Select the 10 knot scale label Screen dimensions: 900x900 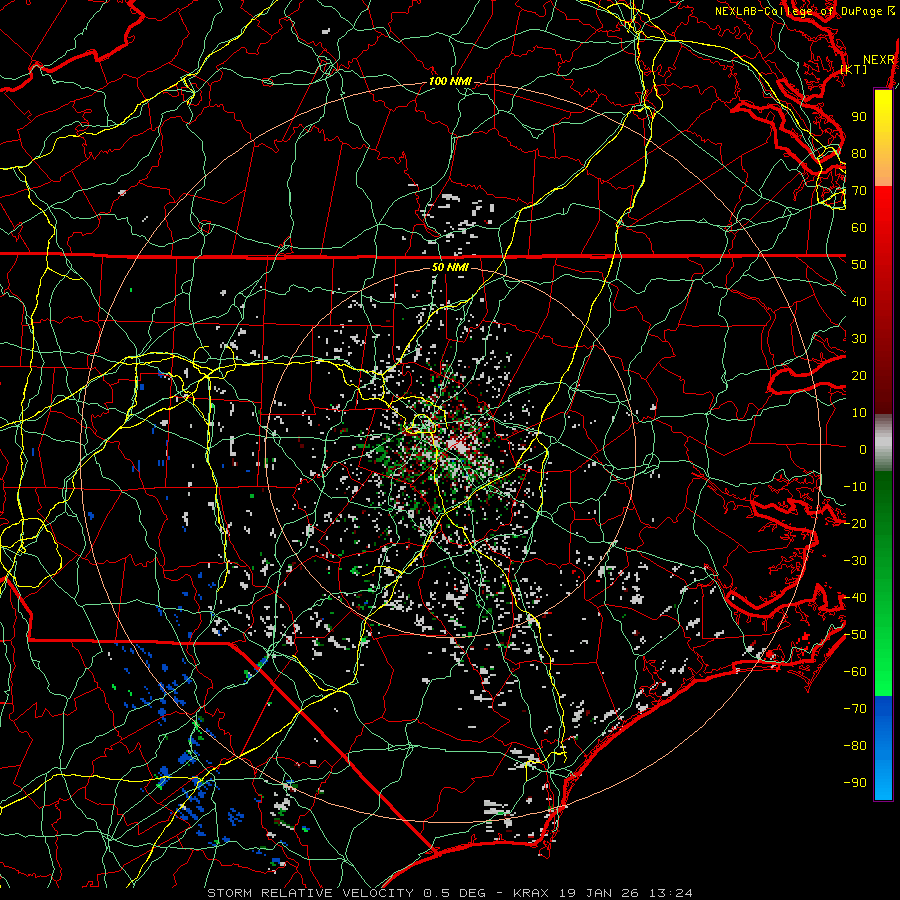click(859, 413)
